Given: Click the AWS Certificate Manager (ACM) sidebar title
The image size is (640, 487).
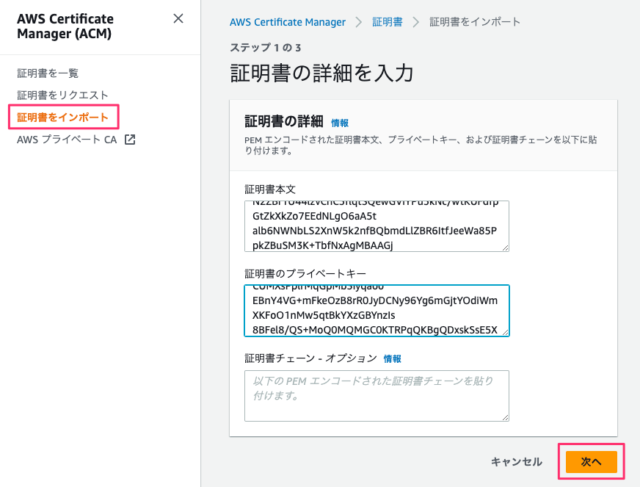Looking at the screenshot, I should point(65,26).
